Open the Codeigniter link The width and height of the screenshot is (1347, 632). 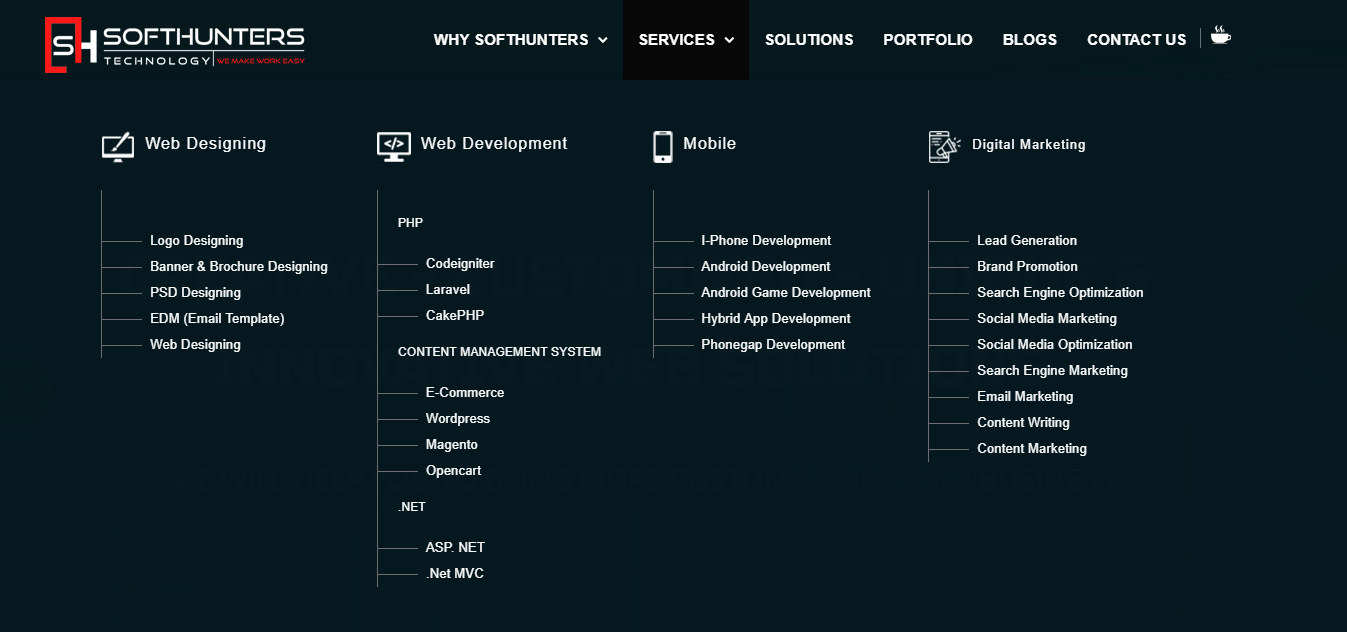click(461, 264)
